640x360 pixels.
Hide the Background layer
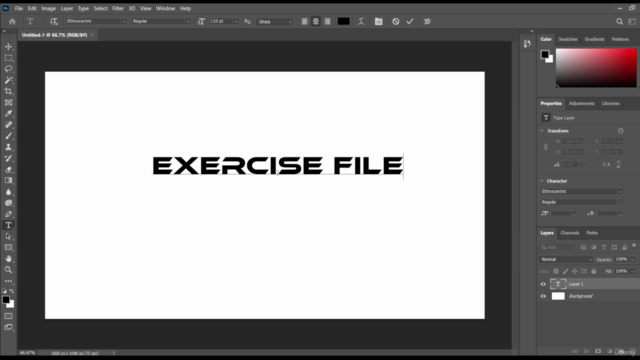point(543,296)
